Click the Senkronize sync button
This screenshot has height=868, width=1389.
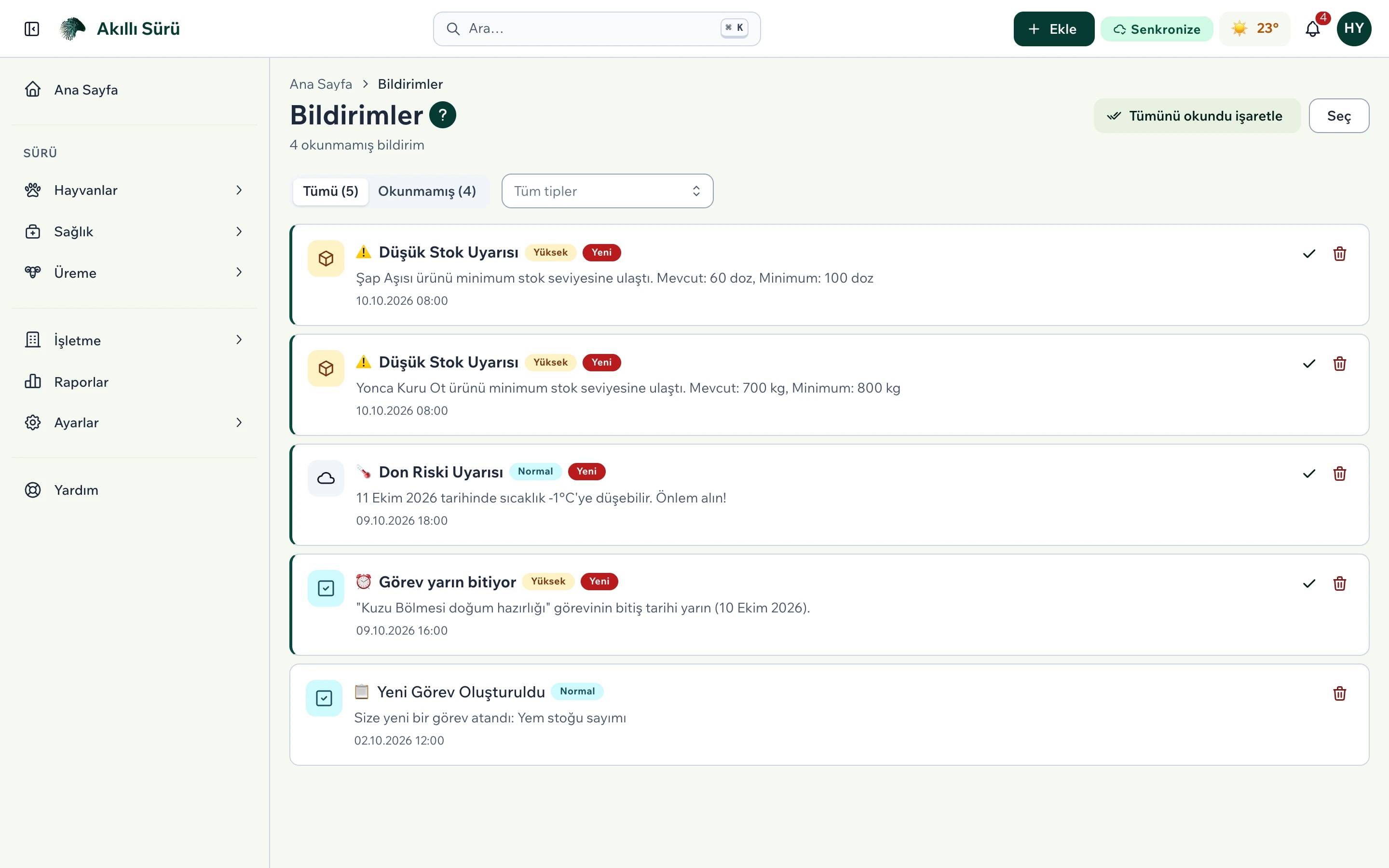(1157, 29)
